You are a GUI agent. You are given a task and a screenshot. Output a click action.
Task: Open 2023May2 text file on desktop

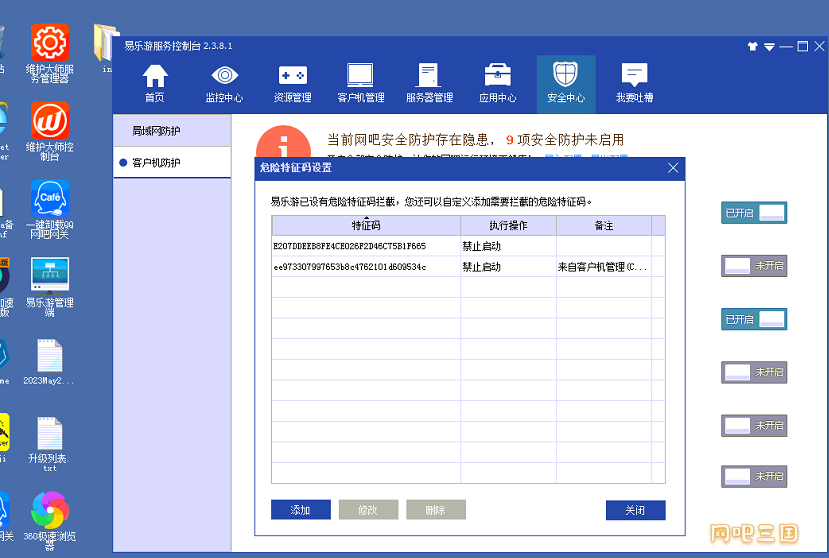coord(50,362)
